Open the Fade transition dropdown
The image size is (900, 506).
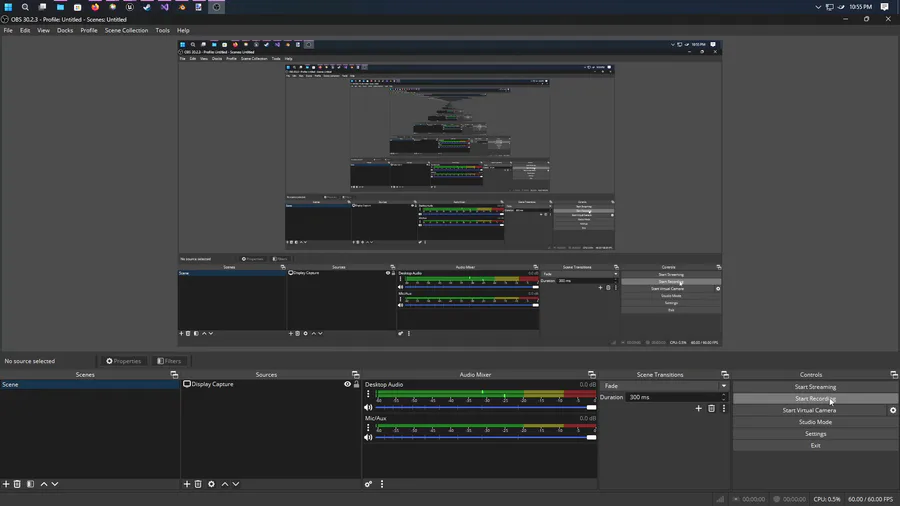tap(664, 386)
